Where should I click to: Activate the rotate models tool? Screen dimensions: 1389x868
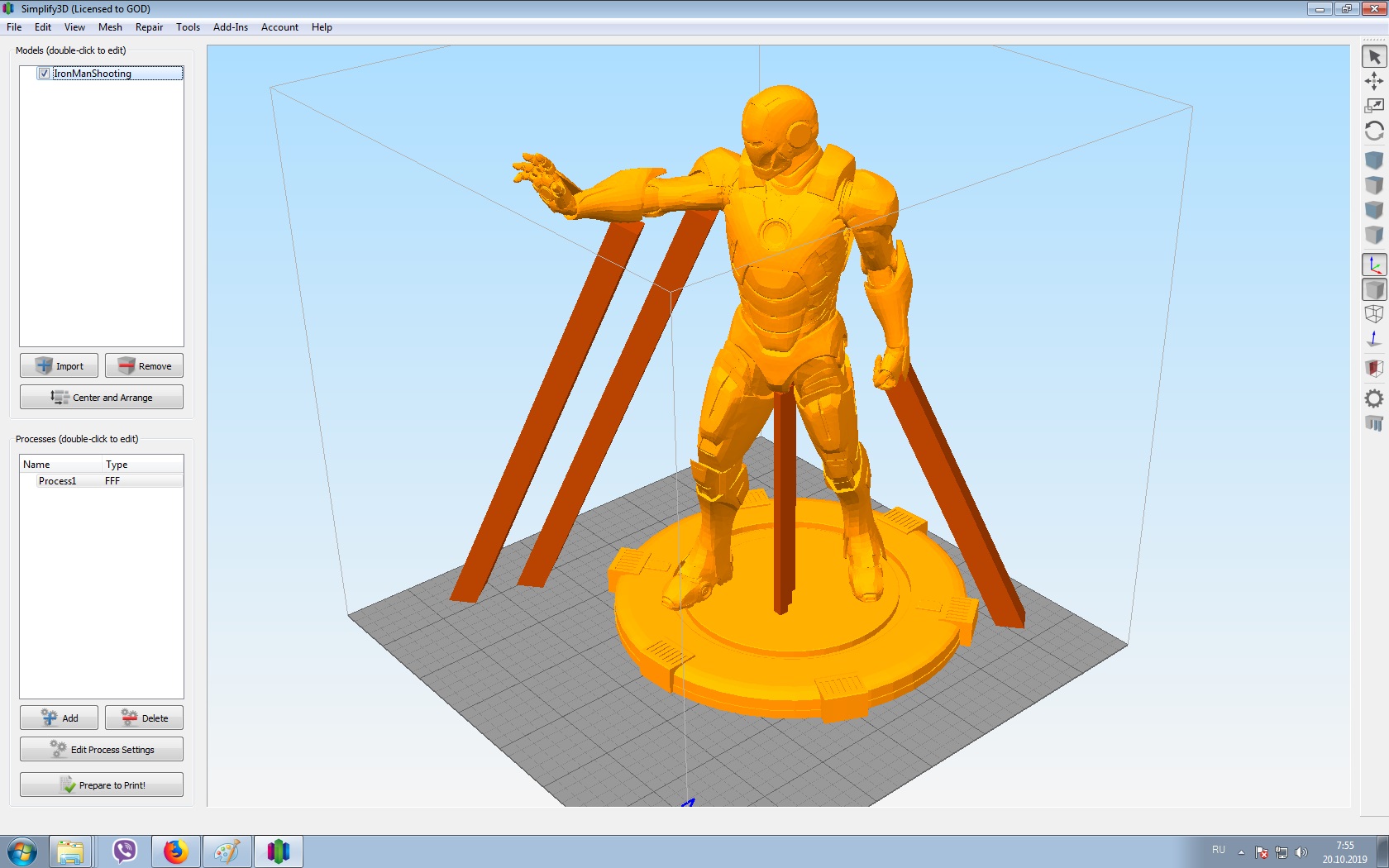tap(1374, 131)
